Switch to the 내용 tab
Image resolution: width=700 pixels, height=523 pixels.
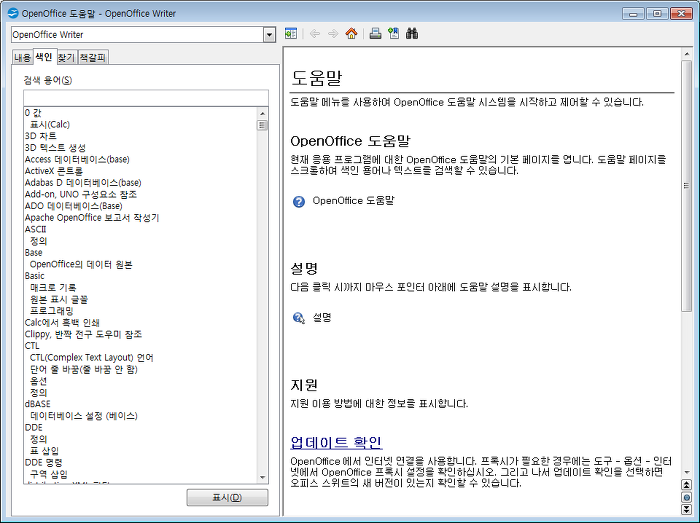tap(22, 58)
